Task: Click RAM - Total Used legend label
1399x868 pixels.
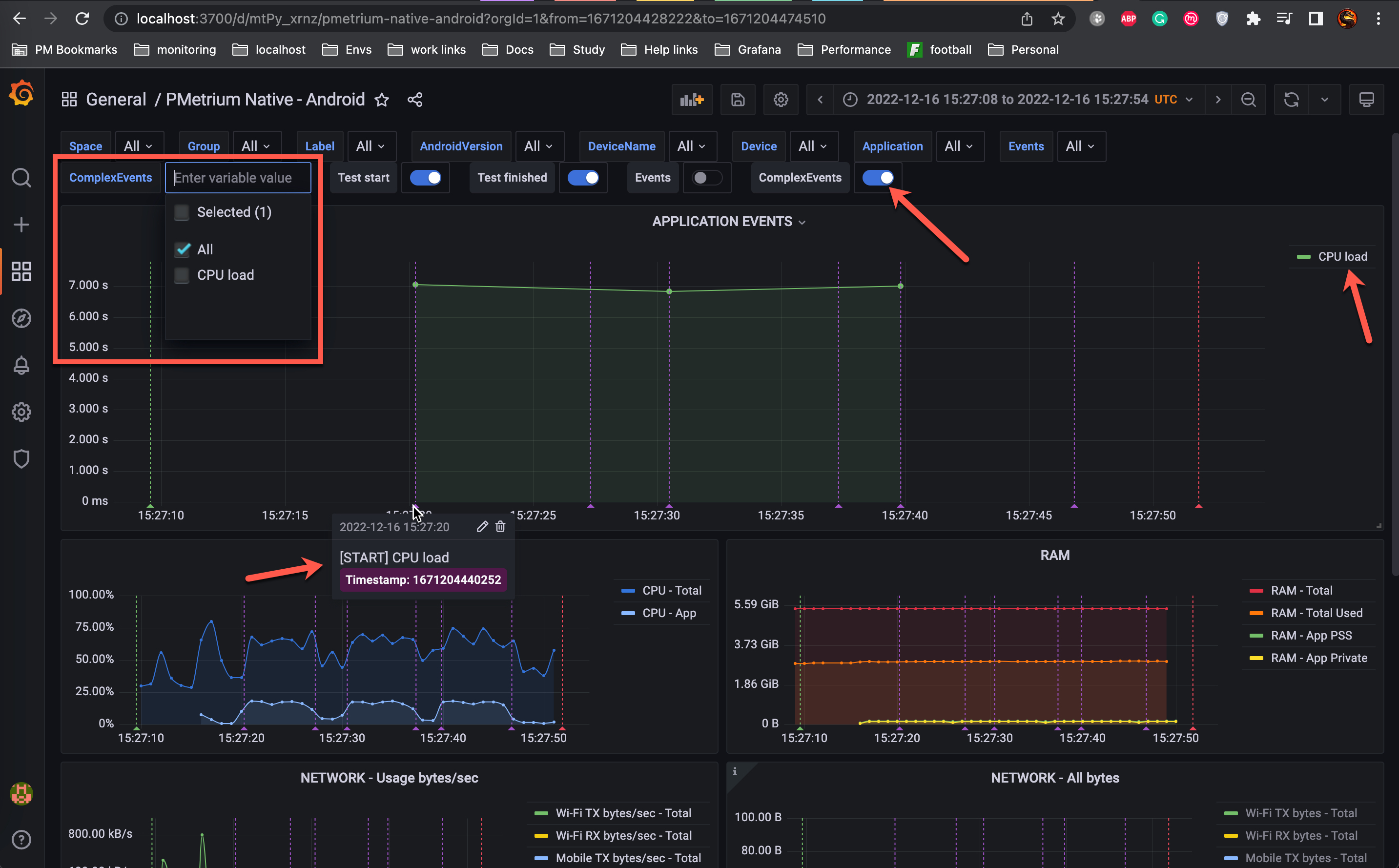Action: [1317, 613]
